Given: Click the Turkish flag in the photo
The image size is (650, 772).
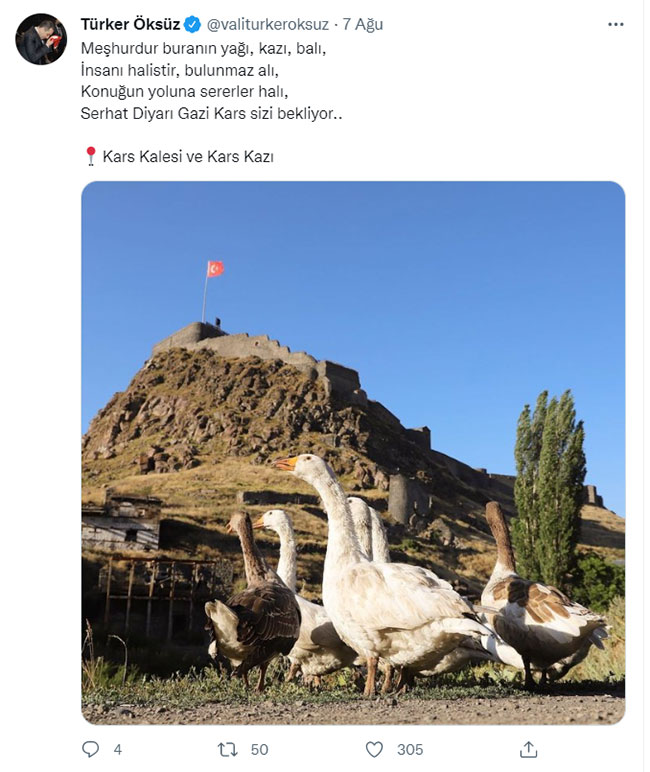Looking at the screenshot, I should tap(215, 269).
